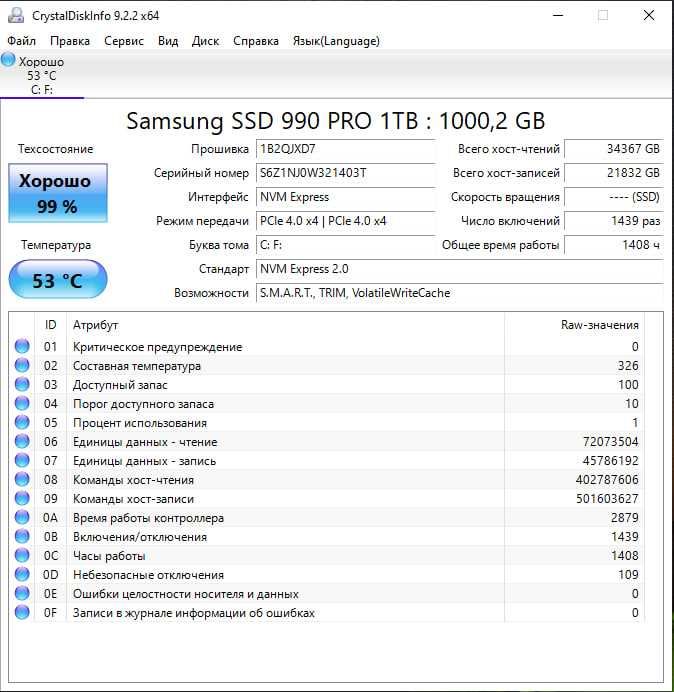Click power on count value 1439 раз

(614, 221)
